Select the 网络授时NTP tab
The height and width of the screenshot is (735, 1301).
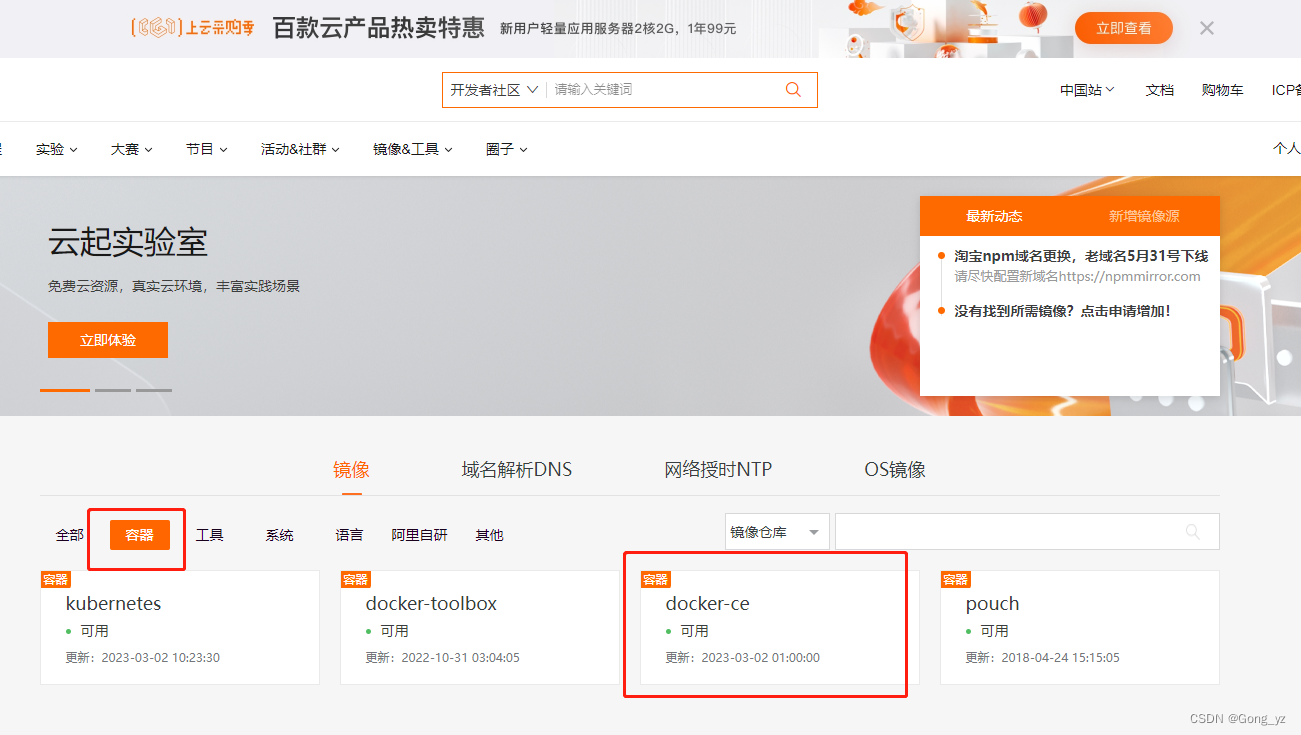[x=718, y=469]
